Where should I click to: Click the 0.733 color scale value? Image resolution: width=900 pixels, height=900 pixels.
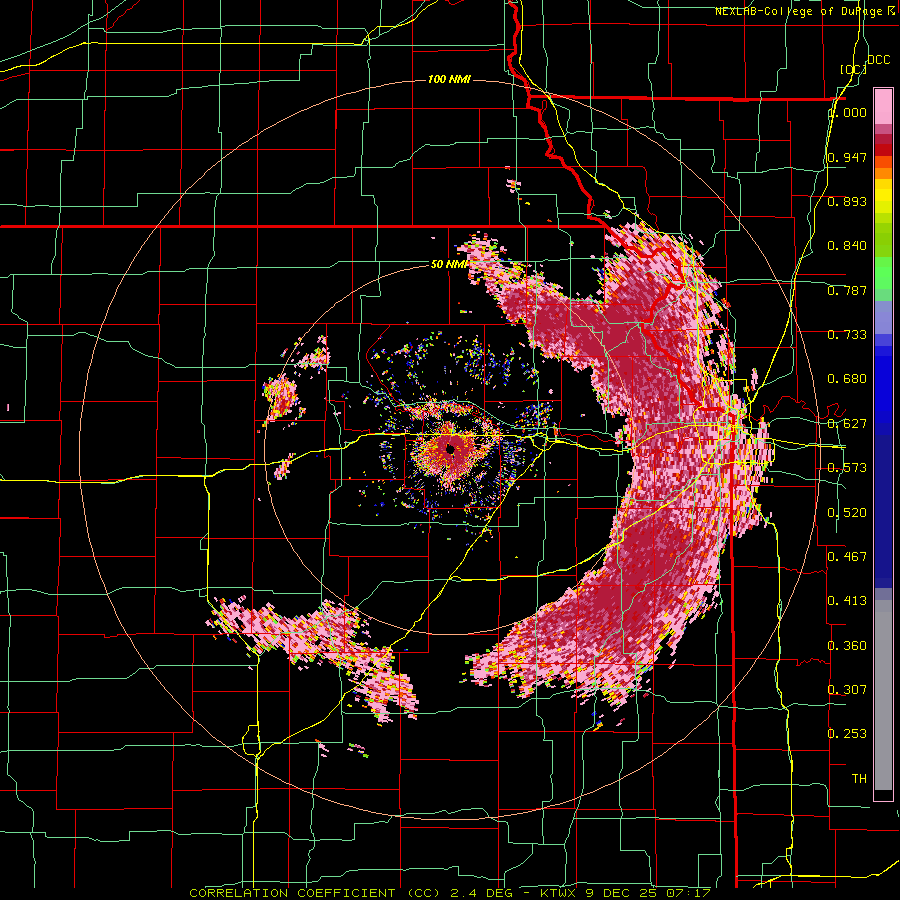pyautogui.click(x=847, y=334)
